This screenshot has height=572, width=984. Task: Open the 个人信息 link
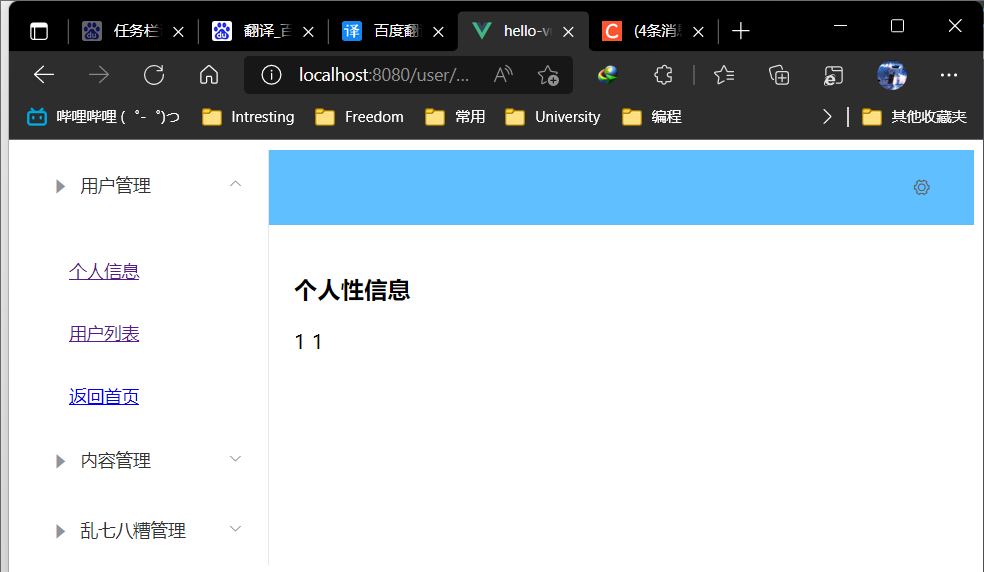pyautogui.click(x=104, y=272)
